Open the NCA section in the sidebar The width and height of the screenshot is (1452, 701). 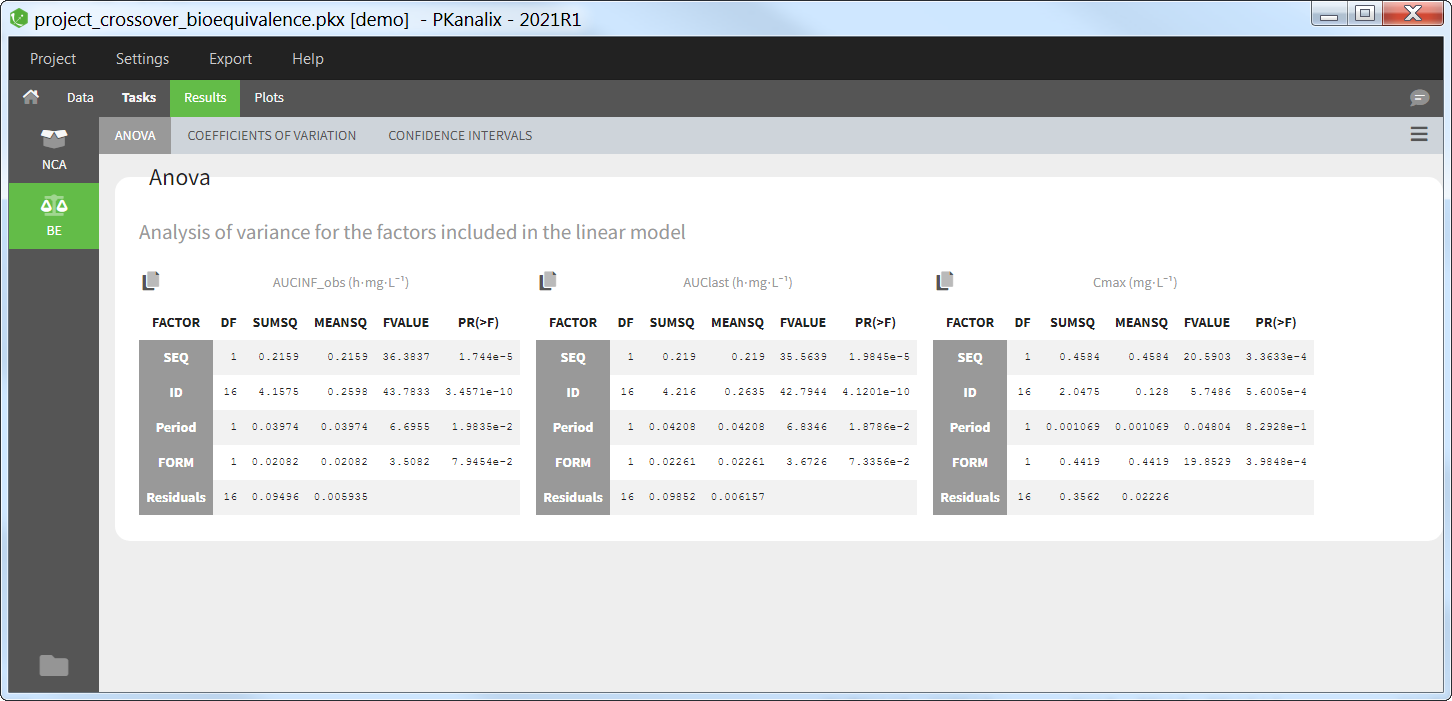54,148
